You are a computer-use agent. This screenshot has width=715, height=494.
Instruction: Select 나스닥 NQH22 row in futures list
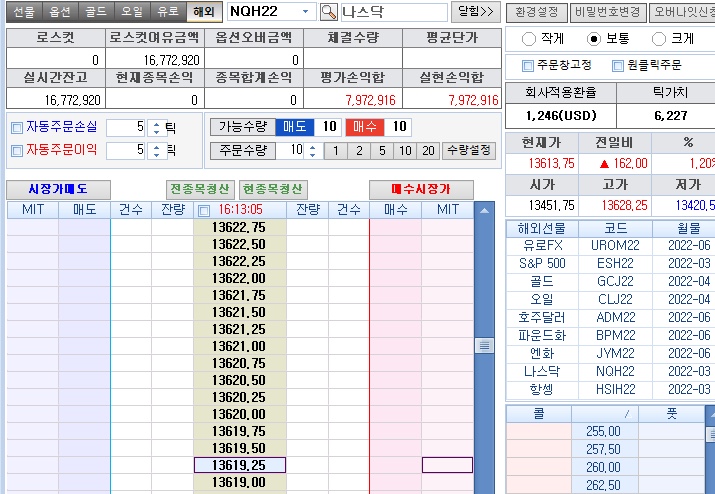pyautogui.click(x=610, y=371)
